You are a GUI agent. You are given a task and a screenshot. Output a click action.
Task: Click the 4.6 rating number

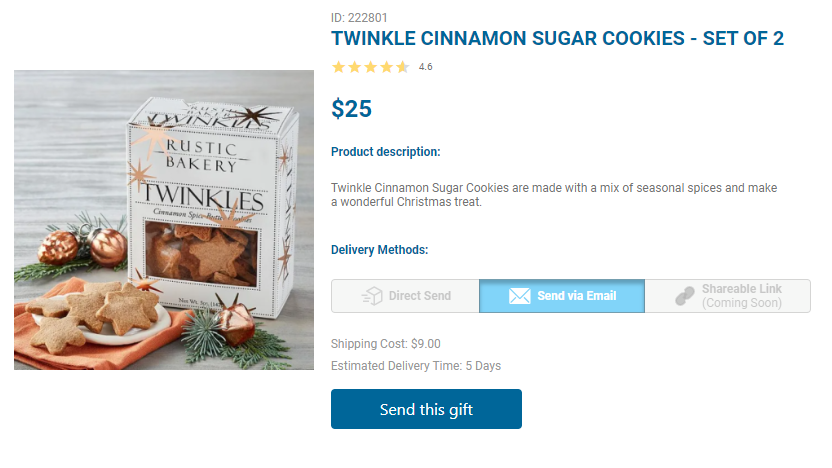(x=425, y=67)
